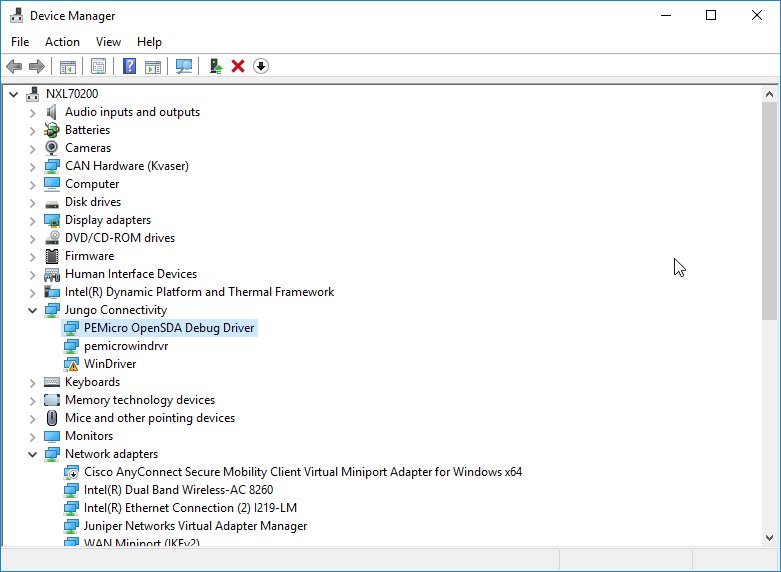Collapse the Jungo Connectivity category
The height and width of the screenshot is (572, 781).
point(32,310)
